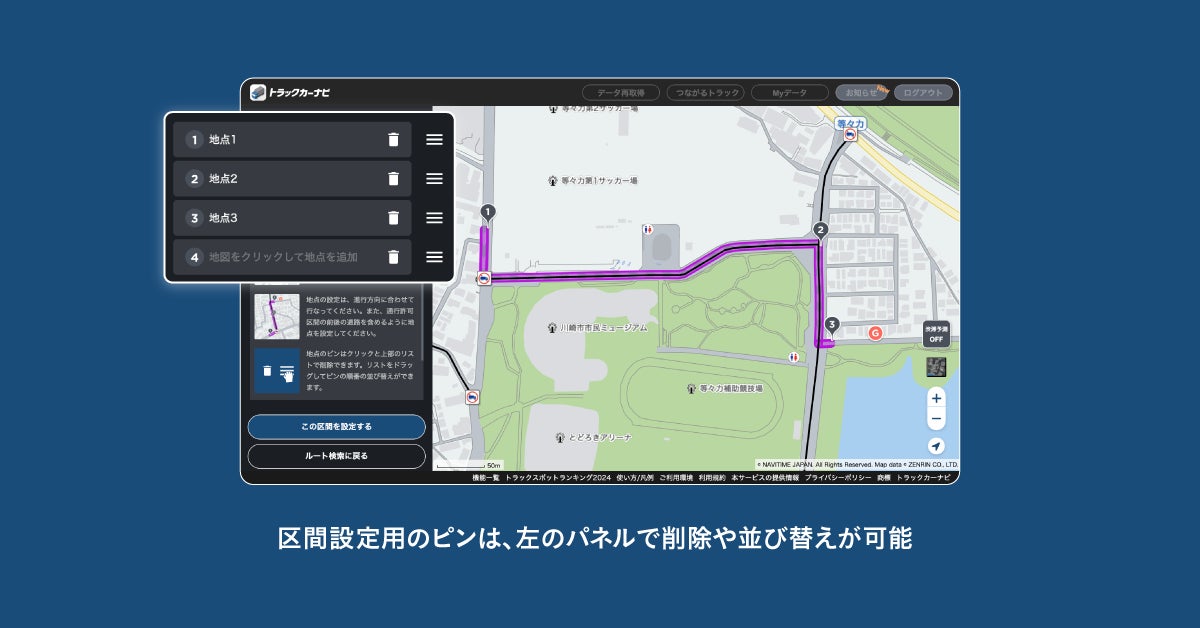Grab the reorder handle for 地点1
Screen dimensions: 1200x628
434,140
